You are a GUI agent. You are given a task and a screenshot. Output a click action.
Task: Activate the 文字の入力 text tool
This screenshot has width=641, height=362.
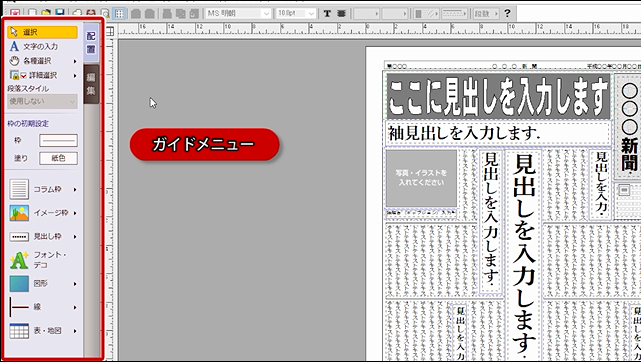[x=34, y=46]
